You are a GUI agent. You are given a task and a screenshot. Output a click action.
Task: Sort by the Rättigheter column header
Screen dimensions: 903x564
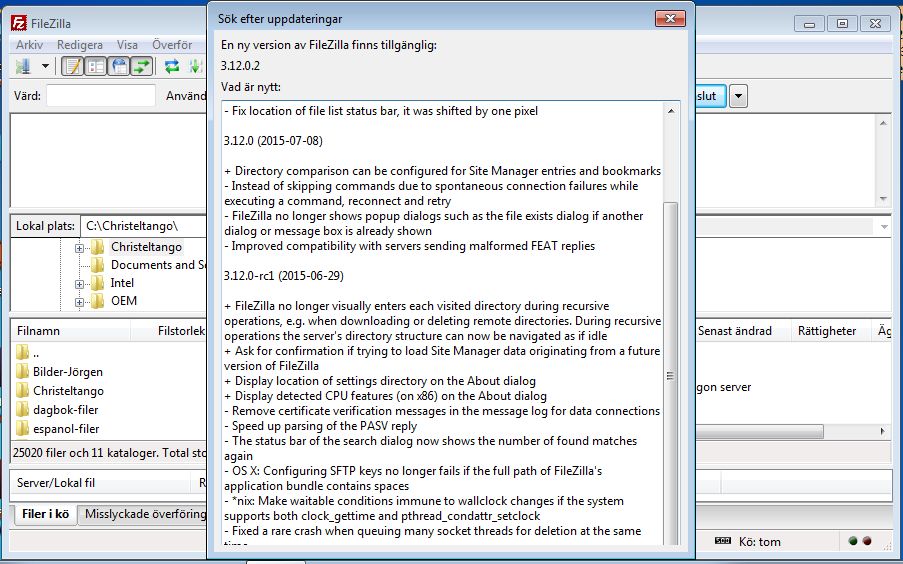(x=832, y=331)
